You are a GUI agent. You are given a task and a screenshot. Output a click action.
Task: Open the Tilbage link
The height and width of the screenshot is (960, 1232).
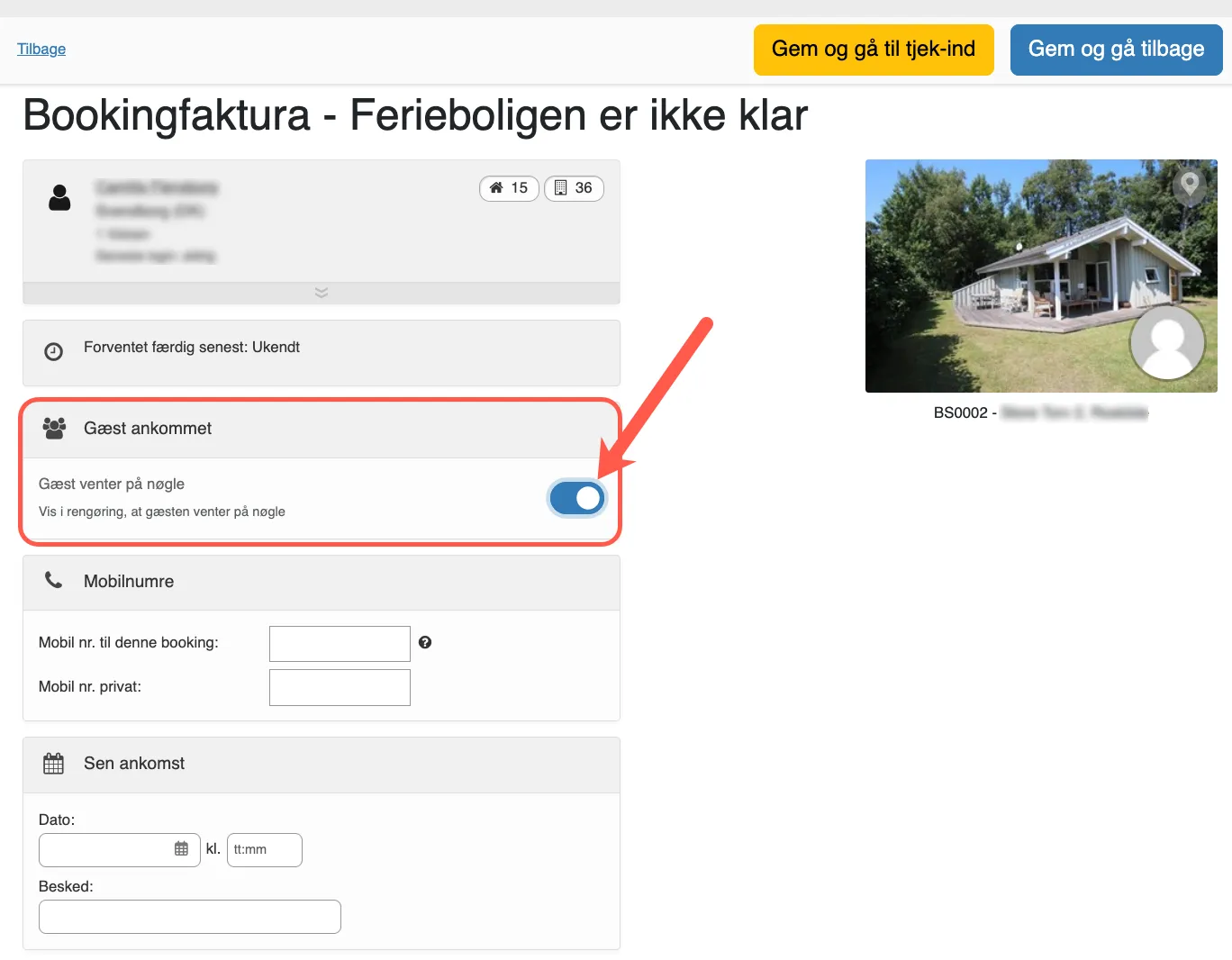pyautogui.click(x=41, y=49)
